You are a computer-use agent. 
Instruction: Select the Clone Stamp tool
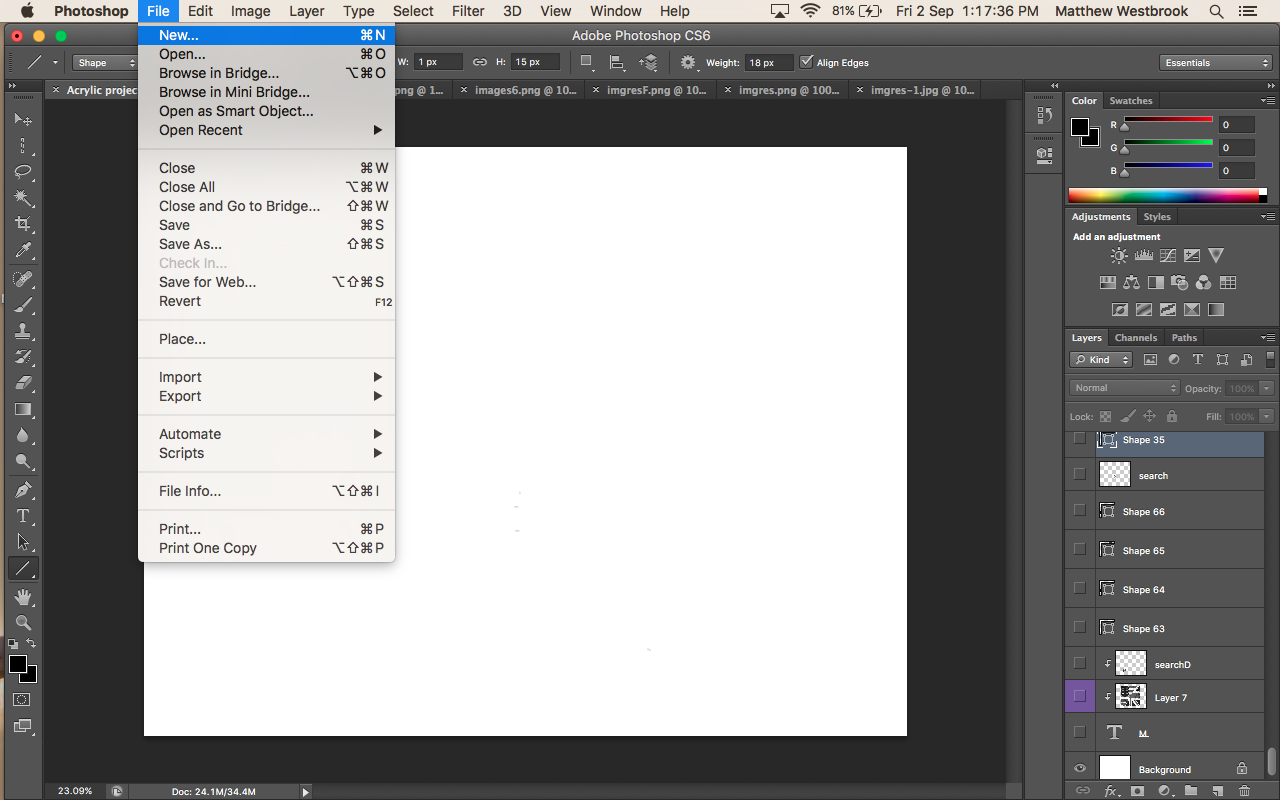pyautogui.click(x=23, y=330)
